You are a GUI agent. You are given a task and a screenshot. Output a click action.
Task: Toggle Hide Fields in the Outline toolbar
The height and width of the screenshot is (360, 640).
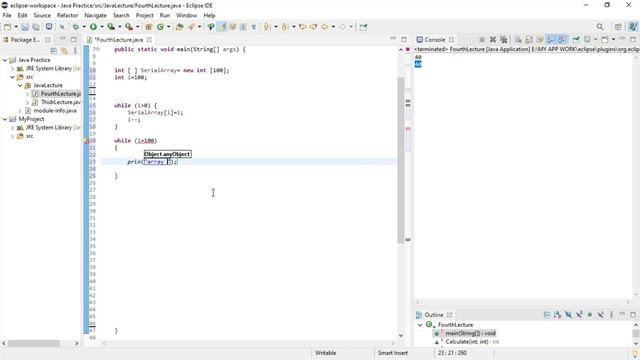tap(568, 315)
